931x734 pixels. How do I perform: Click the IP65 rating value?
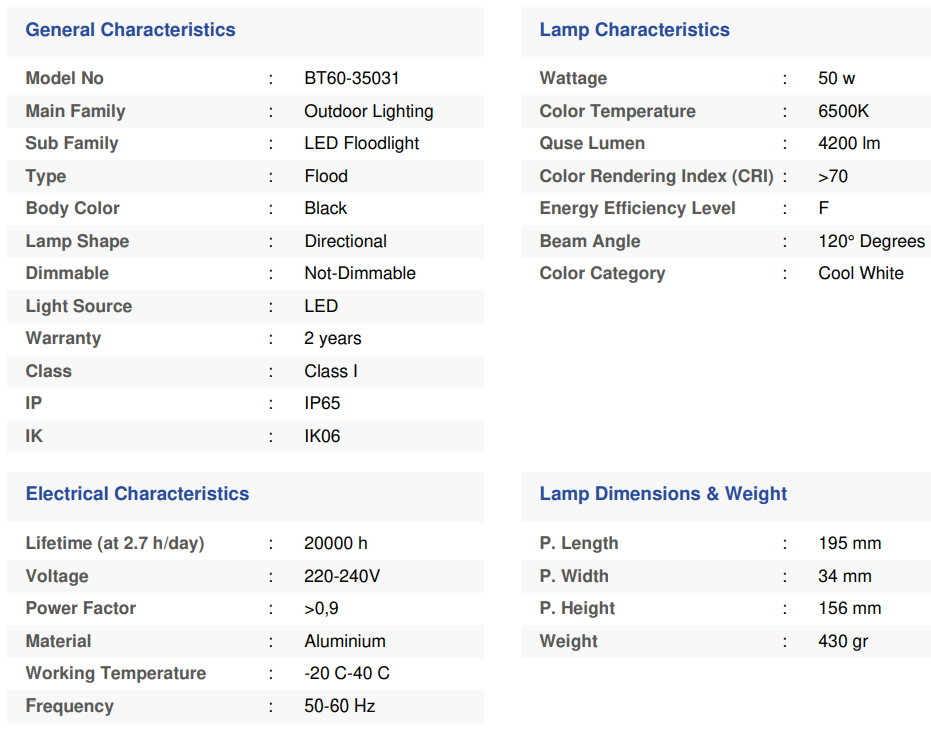point(322,403)
